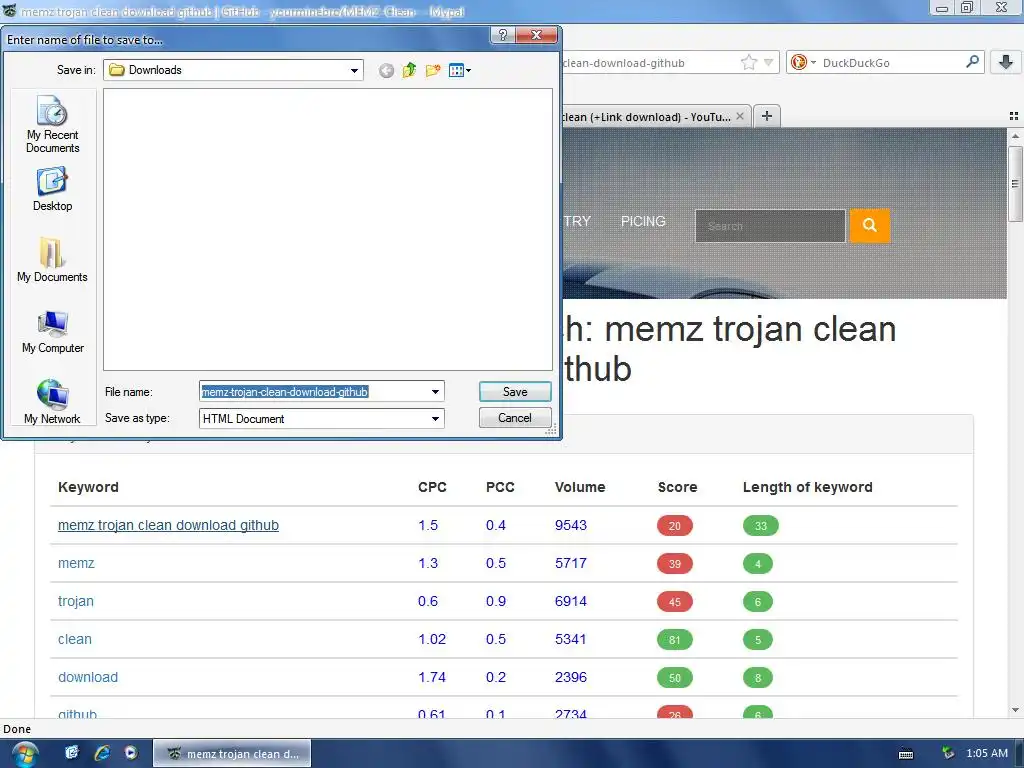Viewport: 1024px width, 768px height.
Task: Open the trojan keyword link
Action: click(76, 601)
